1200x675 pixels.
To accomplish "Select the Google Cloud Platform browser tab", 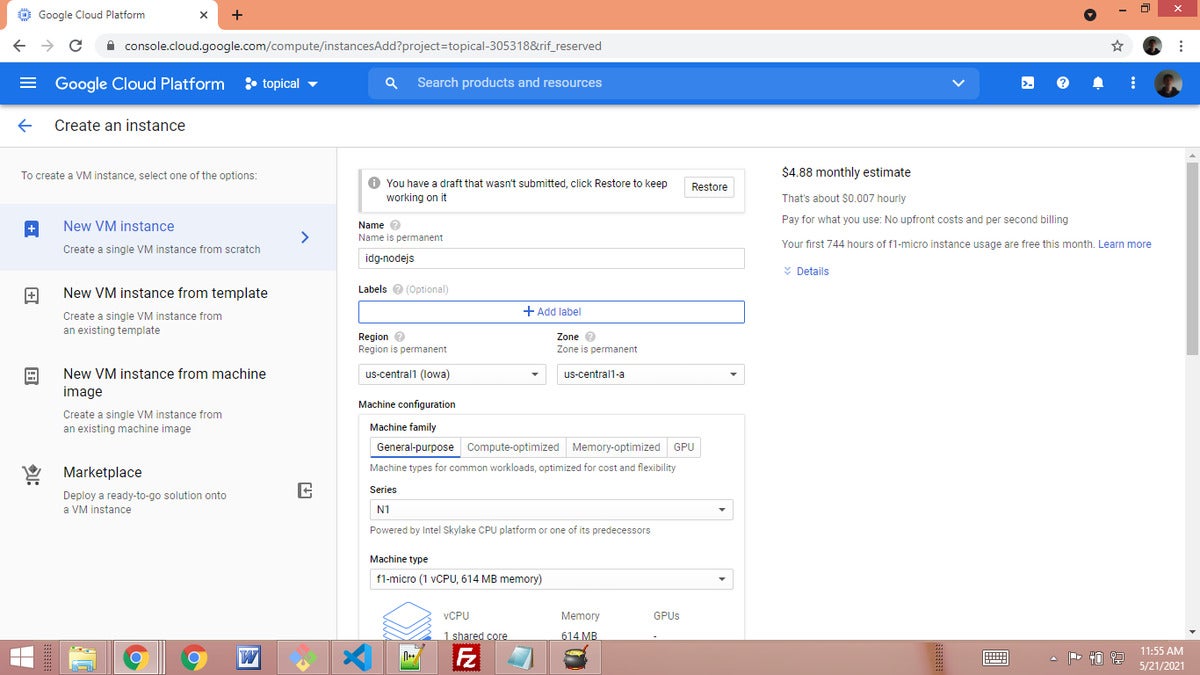I will [110, 15].
